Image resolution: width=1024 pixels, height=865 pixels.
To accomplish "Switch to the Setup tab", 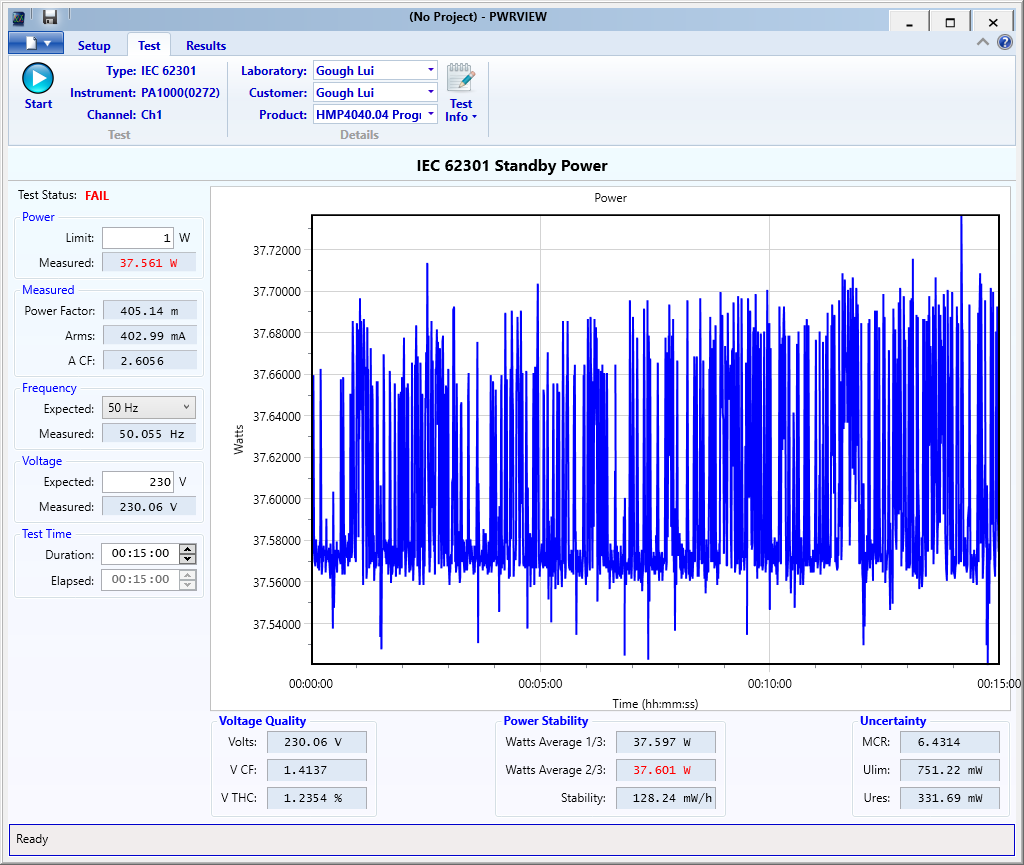I will [x=94, y=45].
